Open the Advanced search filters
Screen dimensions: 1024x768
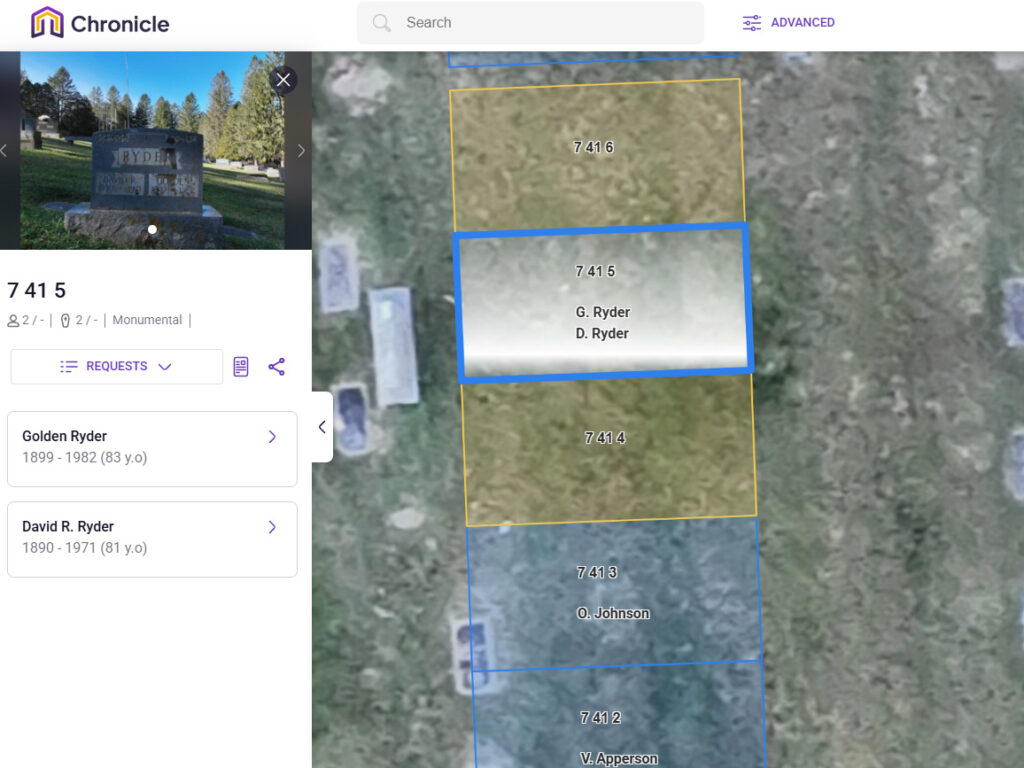(789, 22)
